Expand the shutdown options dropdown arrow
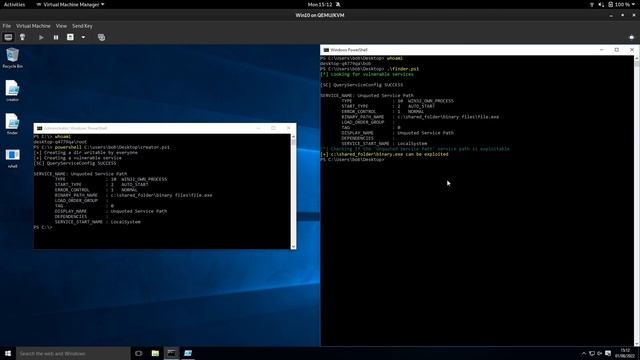Screen dimensions: 640x360 click(83, 37)
